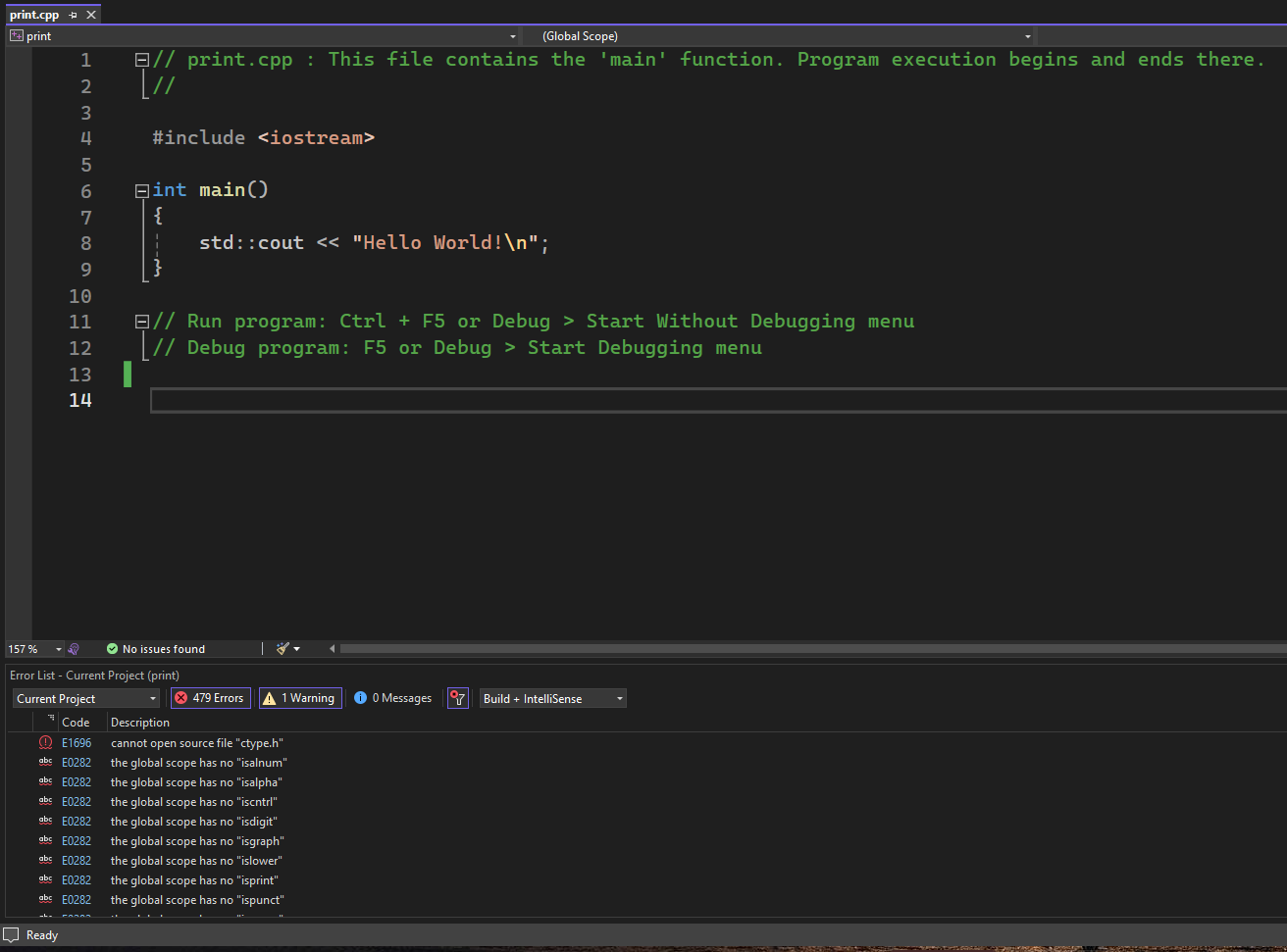The image size is (1287, 952).
Task: Click the #include <iostream> line
Action: point(263,138)
